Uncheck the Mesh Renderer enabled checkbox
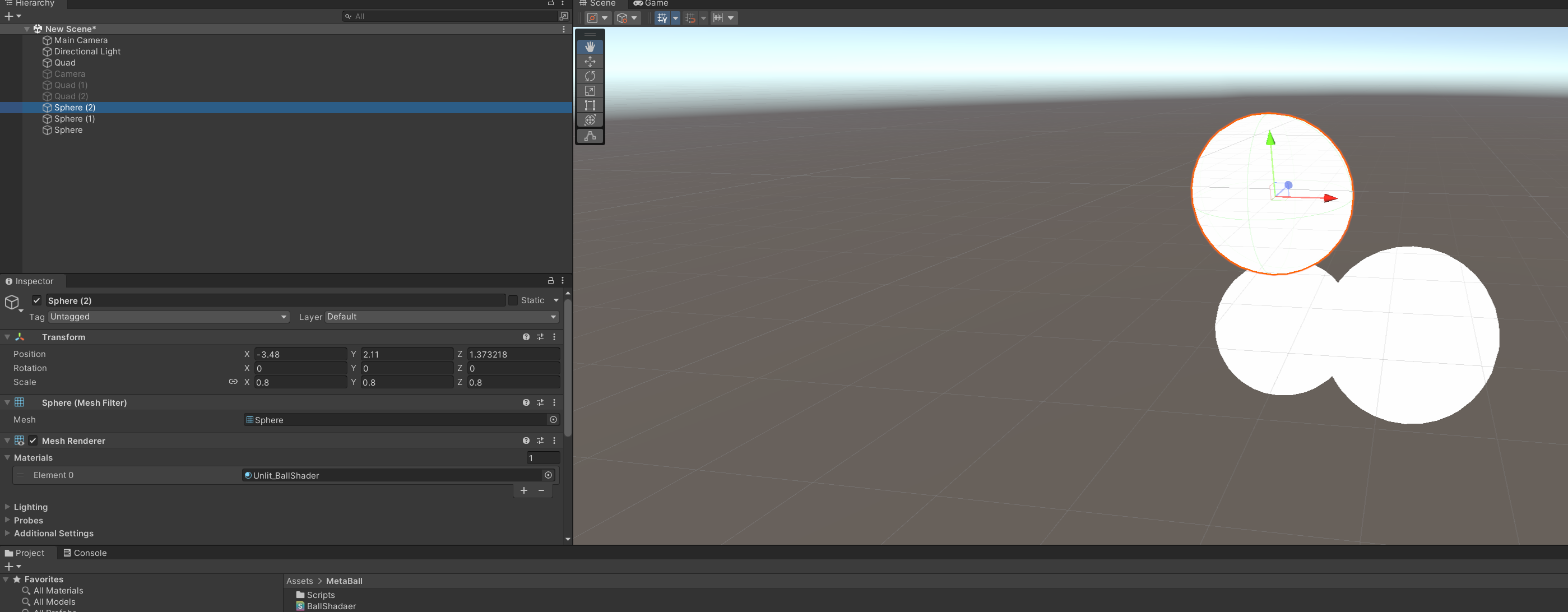This screenshot has width=1568, height=612. [x=33, y=441]
